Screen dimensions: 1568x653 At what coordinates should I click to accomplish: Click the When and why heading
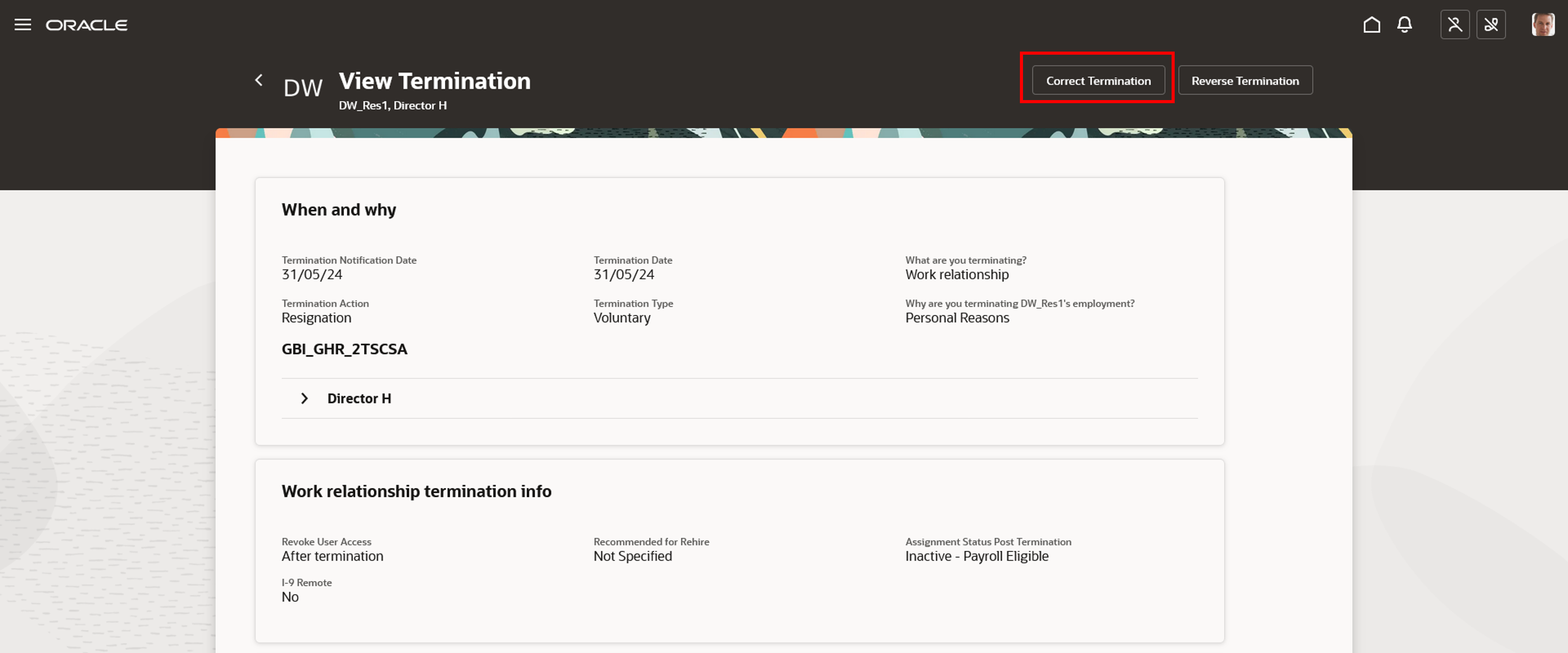(339, 210)
